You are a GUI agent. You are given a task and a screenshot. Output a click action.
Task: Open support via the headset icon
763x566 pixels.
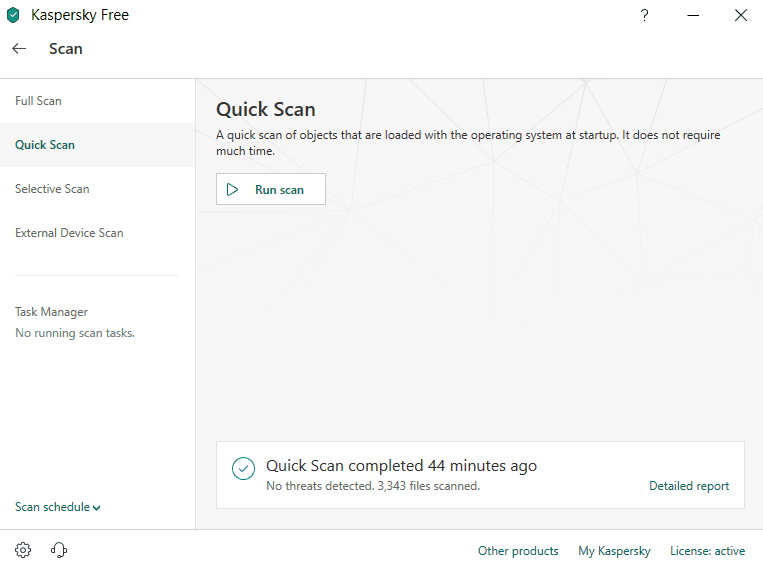coord(59,550)
